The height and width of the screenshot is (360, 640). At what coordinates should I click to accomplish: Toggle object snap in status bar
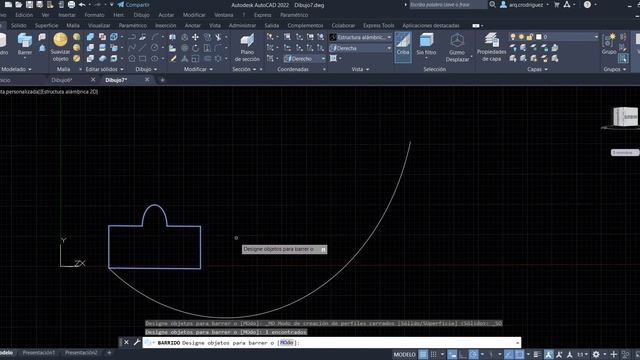pos(519,354)
